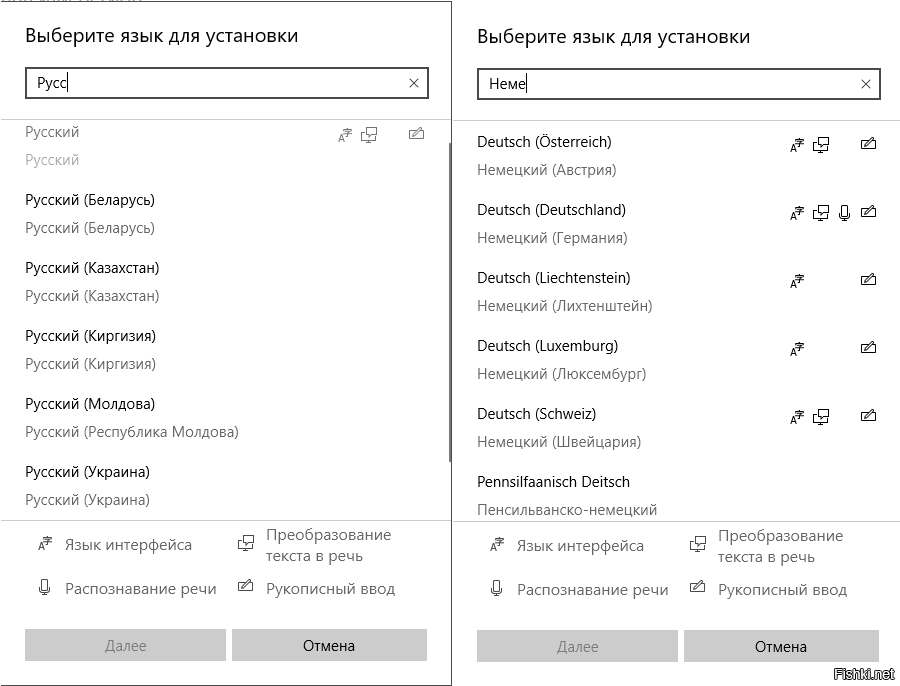Click handwriting icon next to Deutsch (Österreich)

[868, 144]
